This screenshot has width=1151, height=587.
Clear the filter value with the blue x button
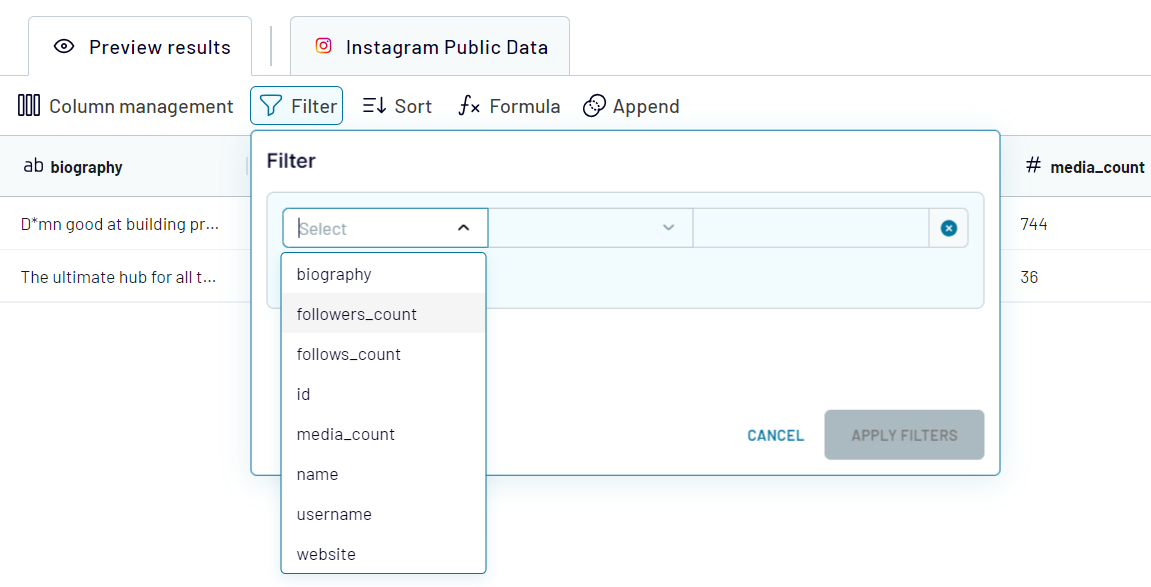click(x=949, y=227)
